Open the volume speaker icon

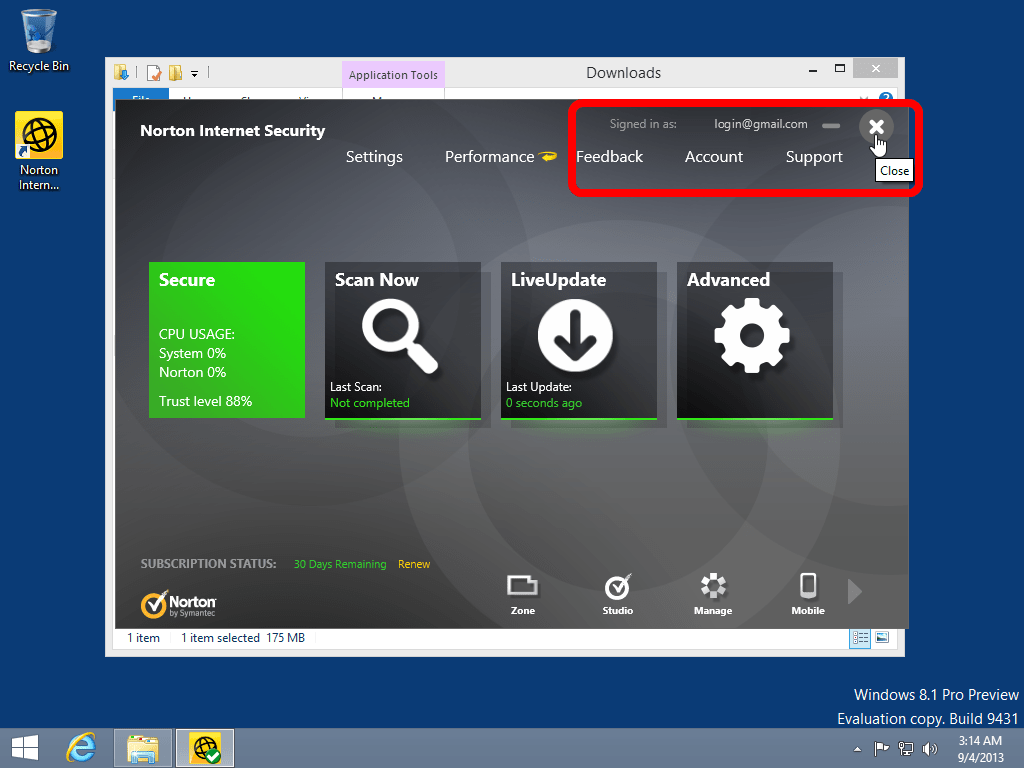(x=929, y=749)
